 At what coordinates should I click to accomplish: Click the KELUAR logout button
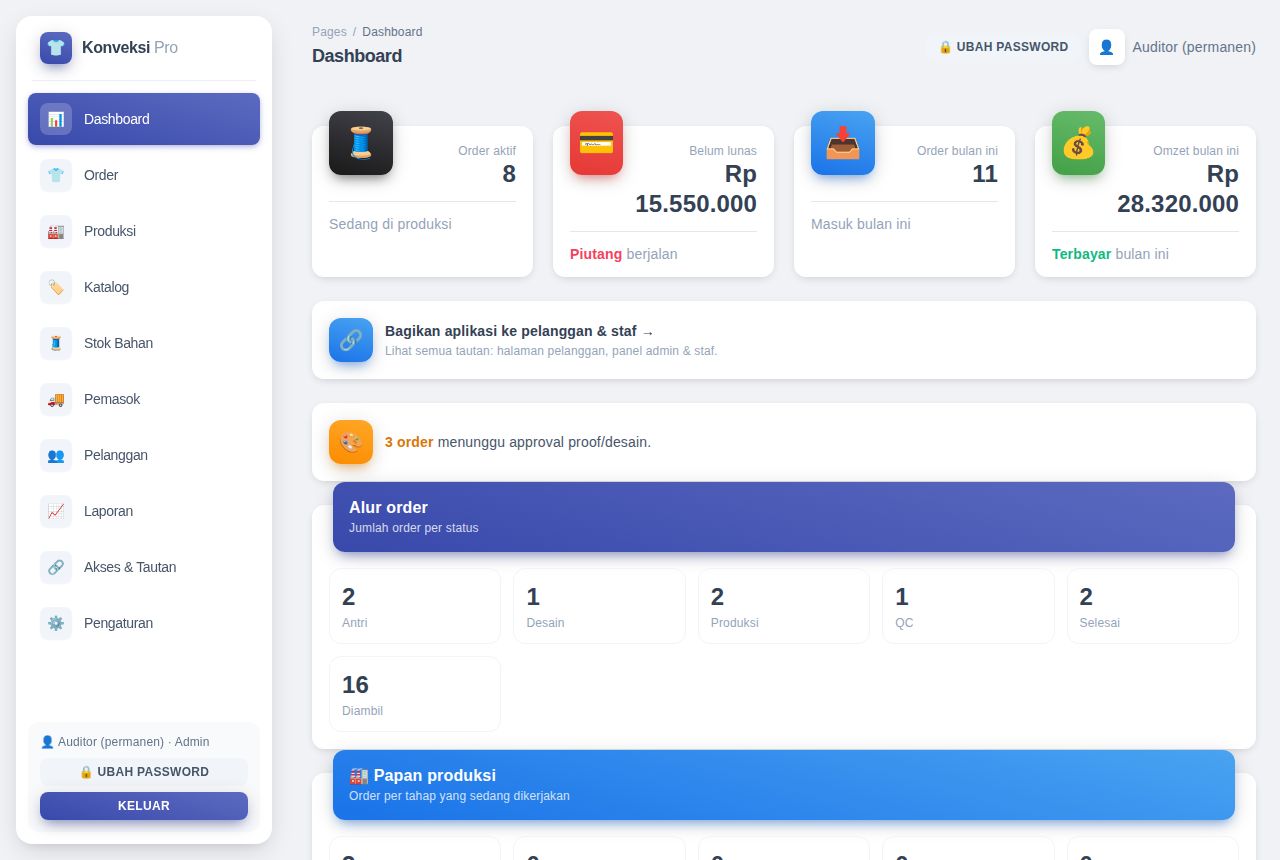tap(144, 806)
